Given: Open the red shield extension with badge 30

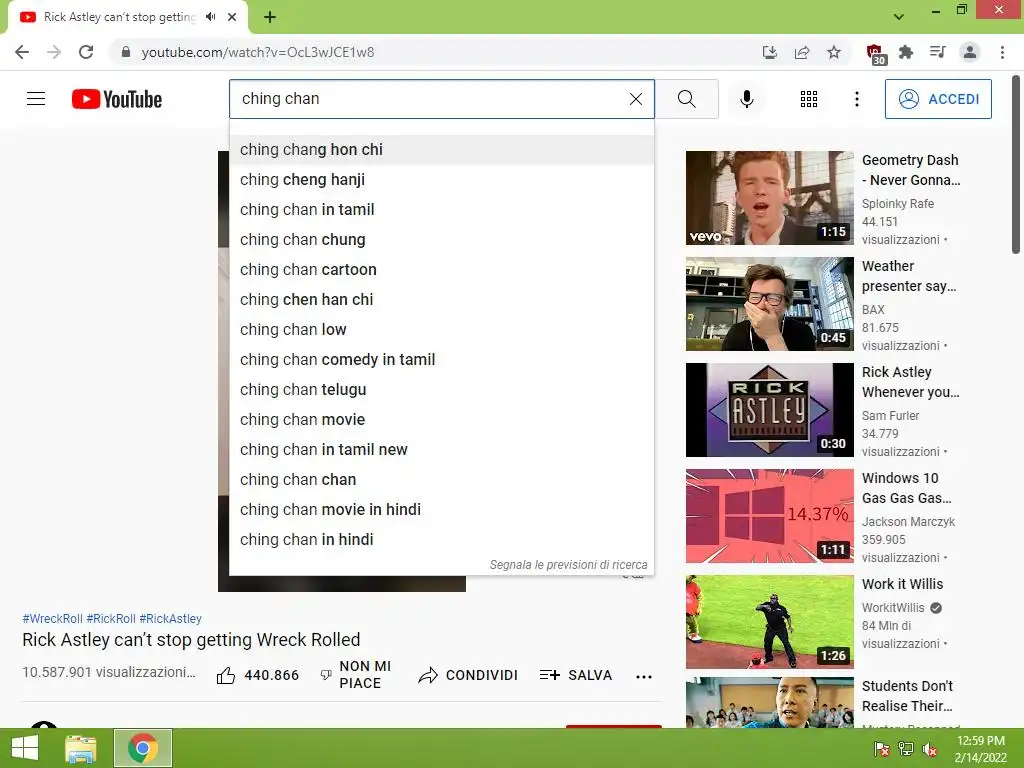Looking at the screenshot, I should [874, 54].
